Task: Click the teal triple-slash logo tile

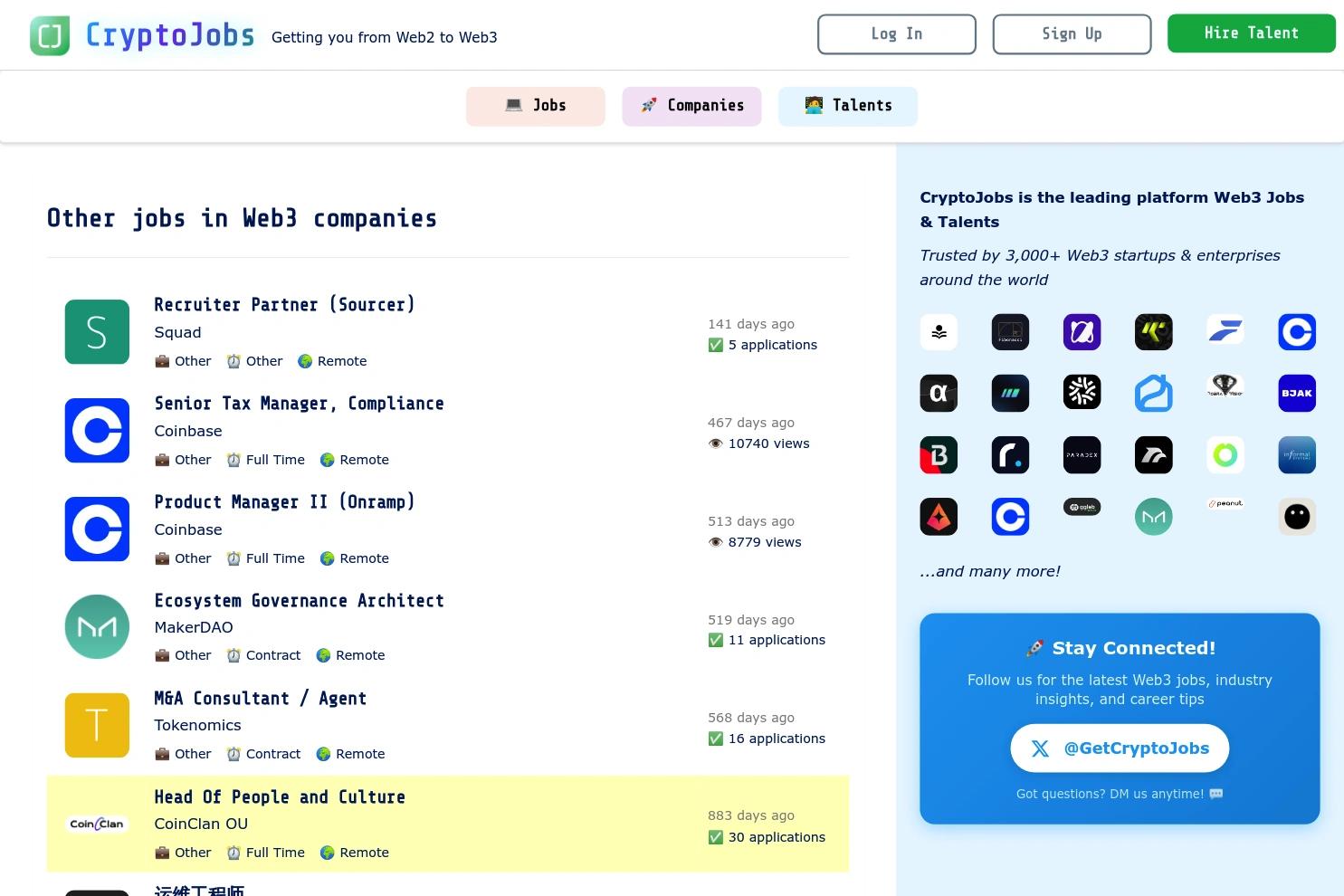Action: point(1010,394)
